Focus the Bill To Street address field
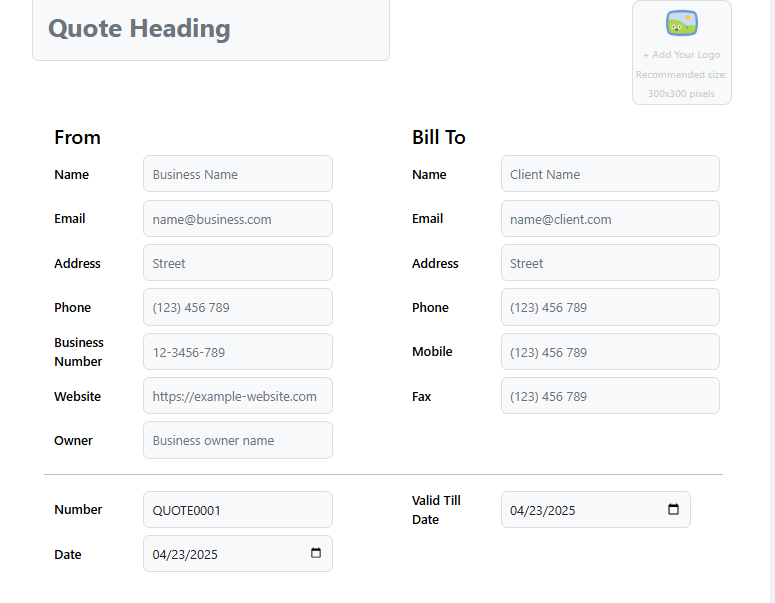This screenshot has height=603, width=775. (x=609, y=263)
